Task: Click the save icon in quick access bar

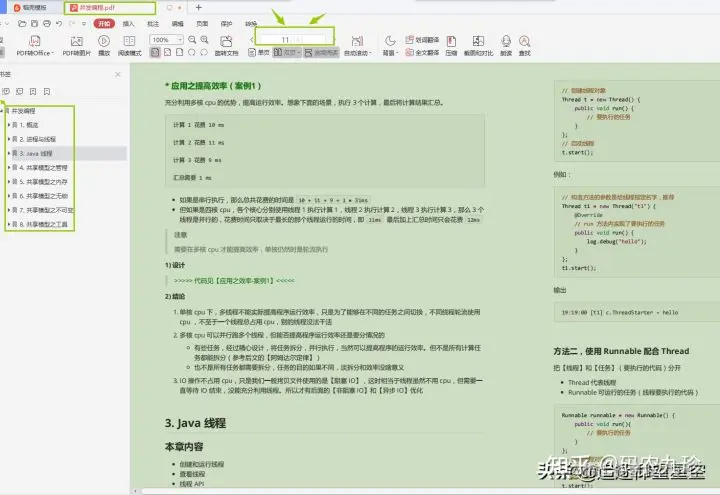Action: pos(34,23)
